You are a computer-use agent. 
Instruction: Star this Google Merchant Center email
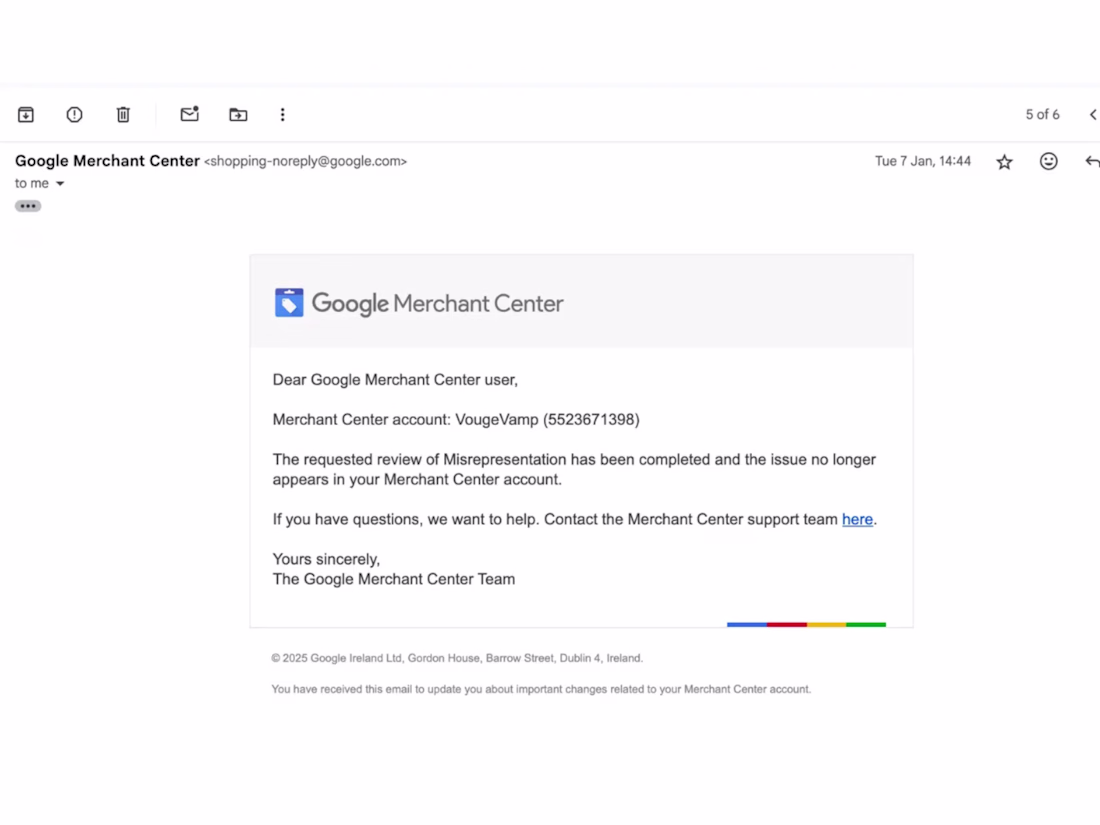(1005, 162)
